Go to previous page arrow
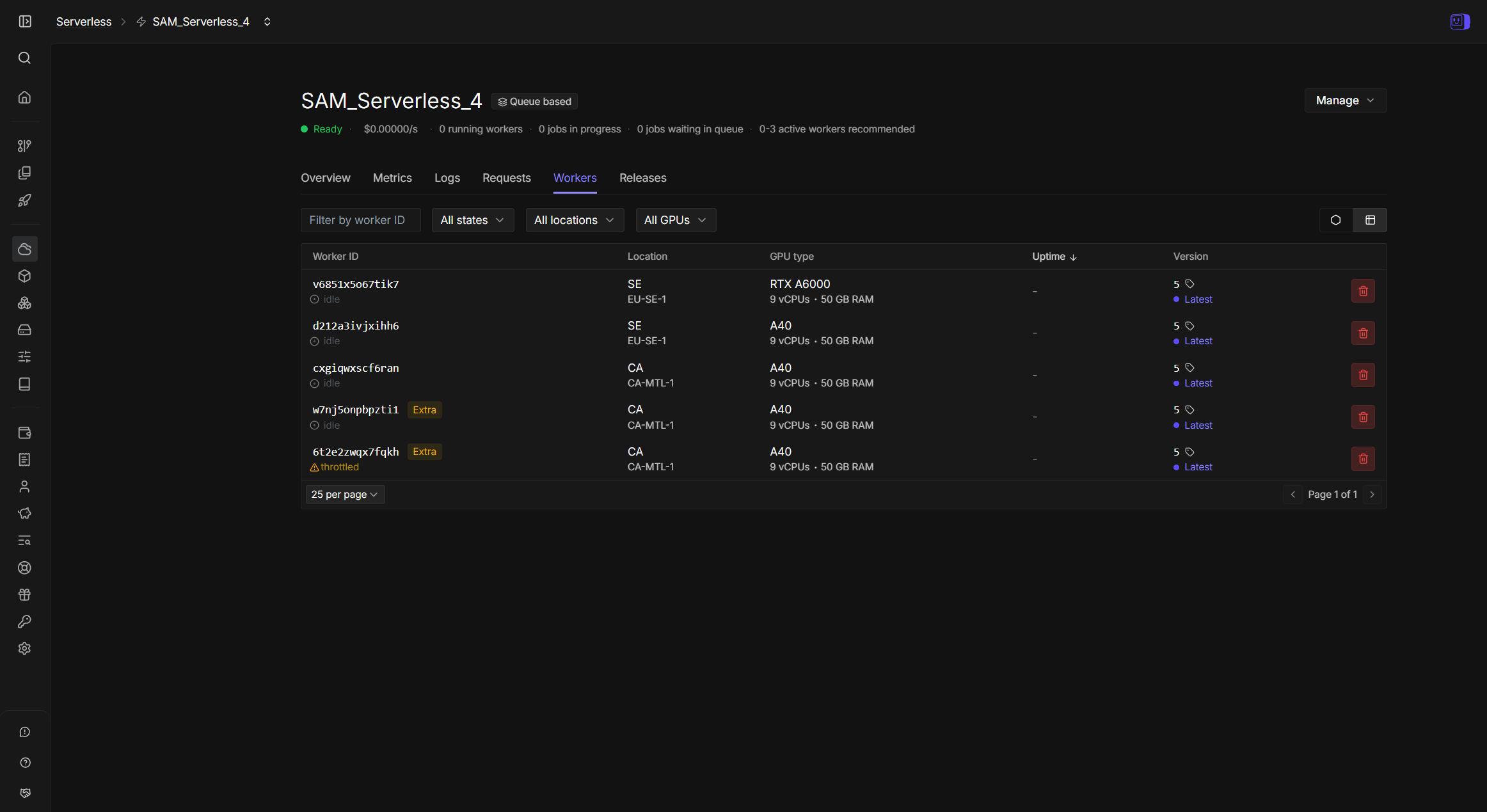Screen dimensions: 1487x812 pos(1292,495)
